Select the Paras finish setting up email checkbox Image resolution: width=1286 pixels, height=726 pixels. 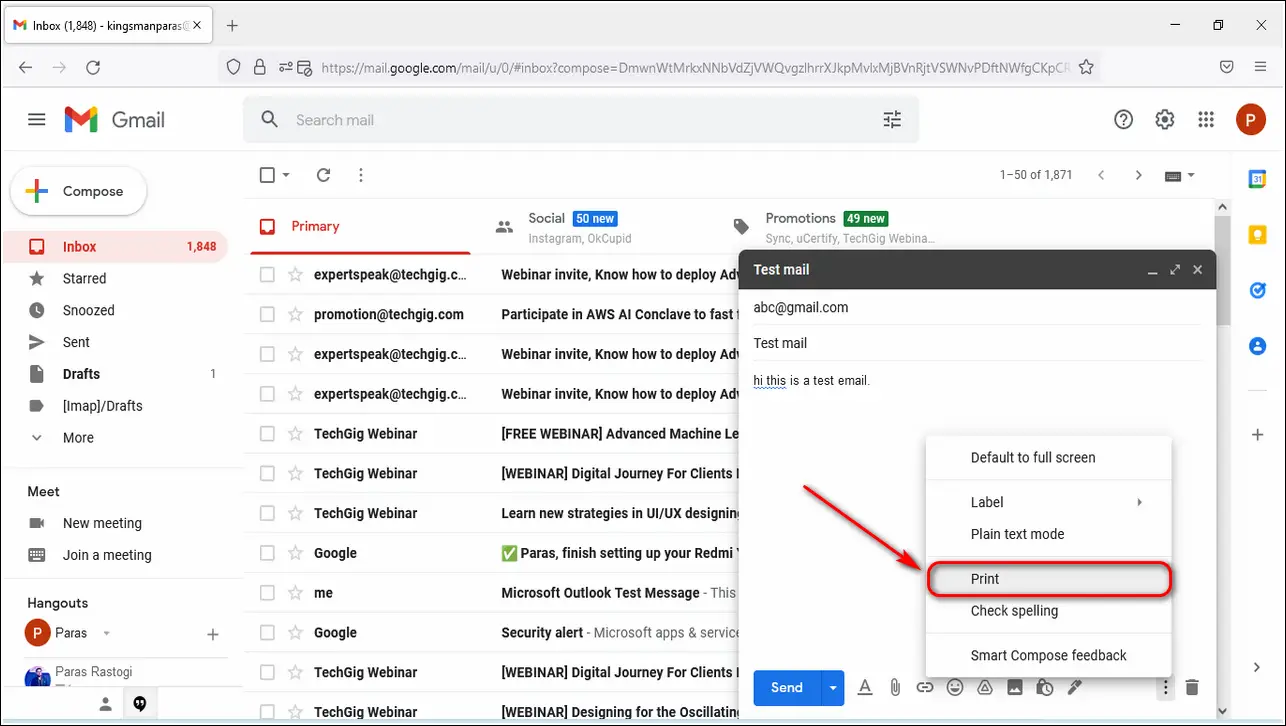267,553
